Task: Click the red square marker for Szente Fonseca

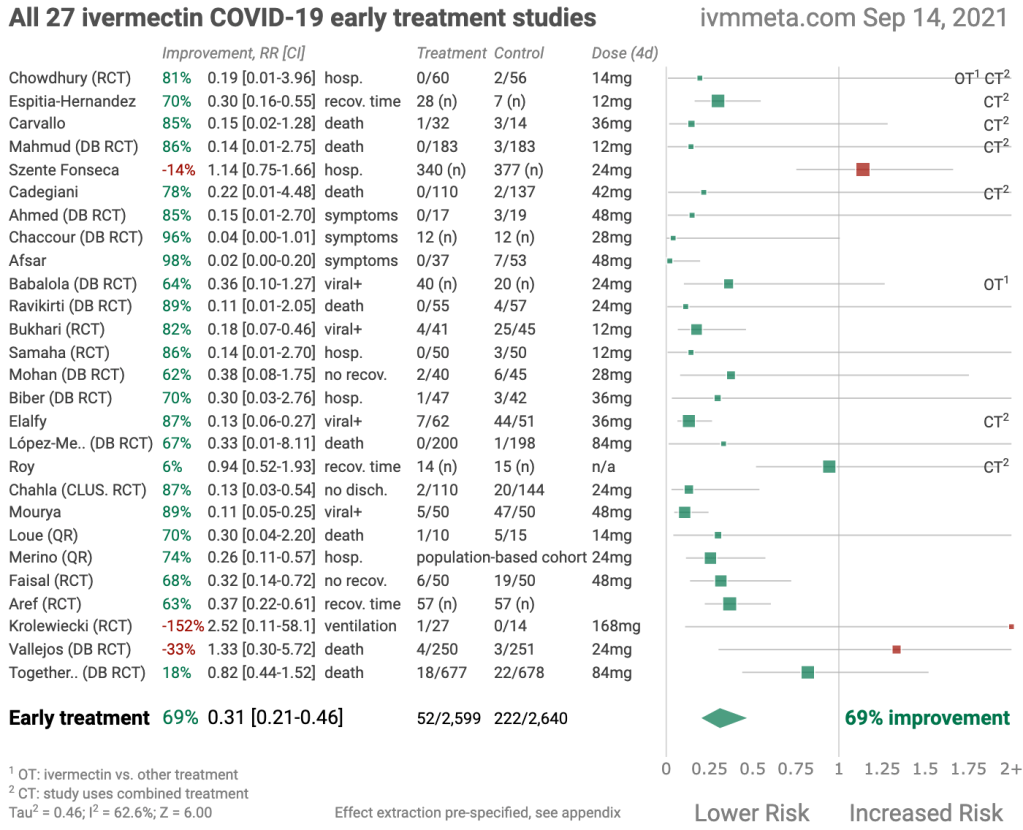Action: pyautogui.click(x=863, y=170)
